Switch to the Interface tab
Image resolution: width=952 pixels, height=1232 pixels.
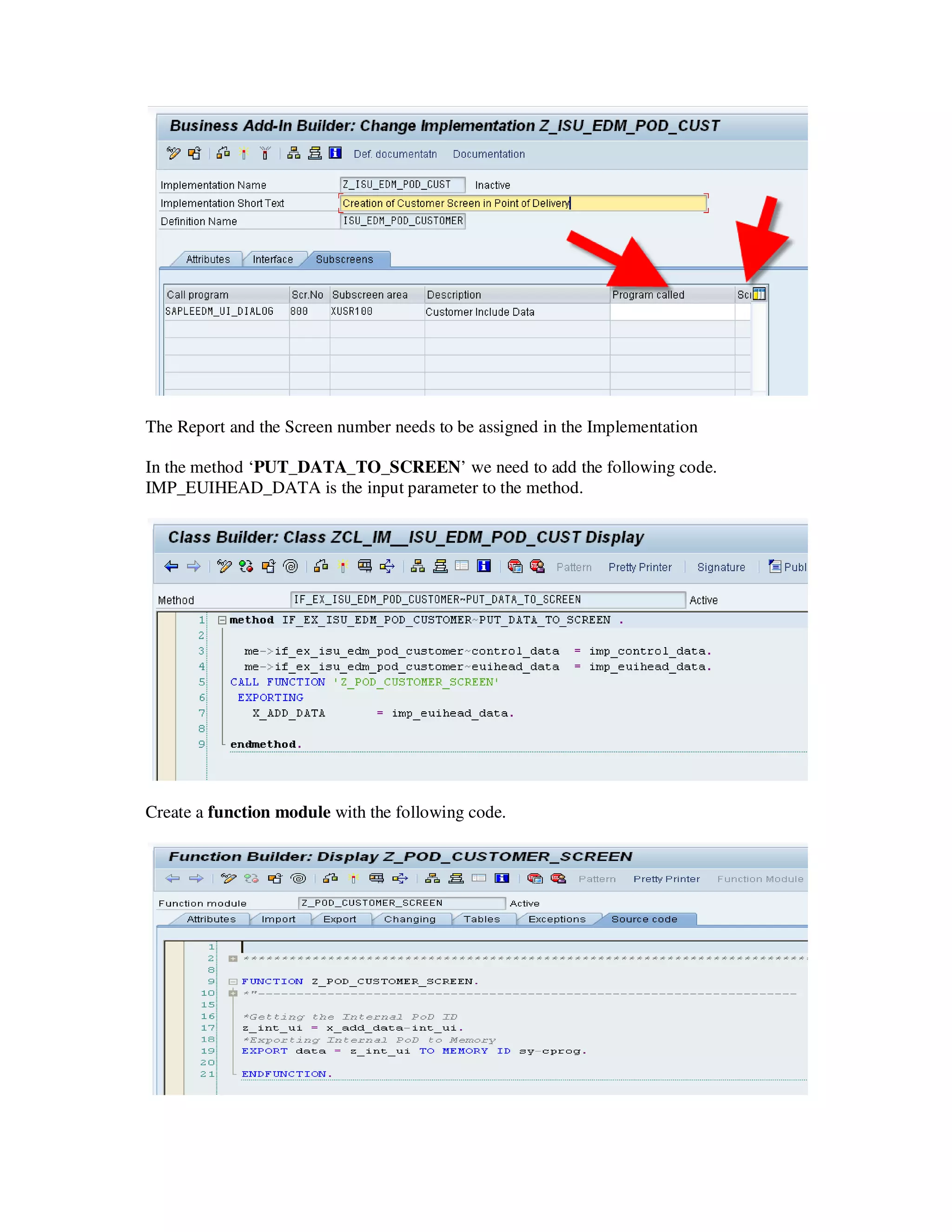click(272, 259)
